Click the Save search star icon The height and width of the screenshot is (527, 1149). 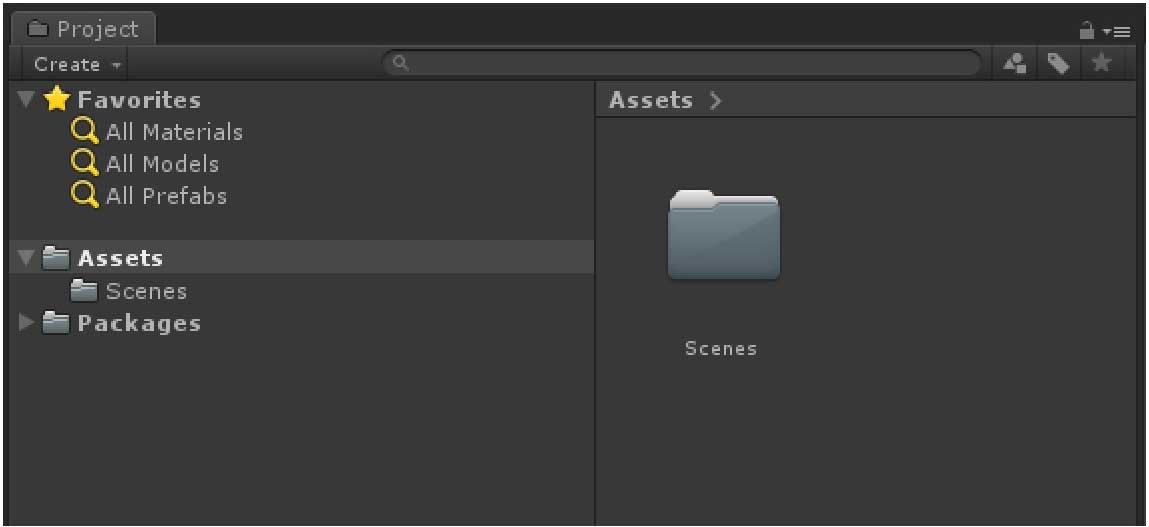pos(1101,64)
